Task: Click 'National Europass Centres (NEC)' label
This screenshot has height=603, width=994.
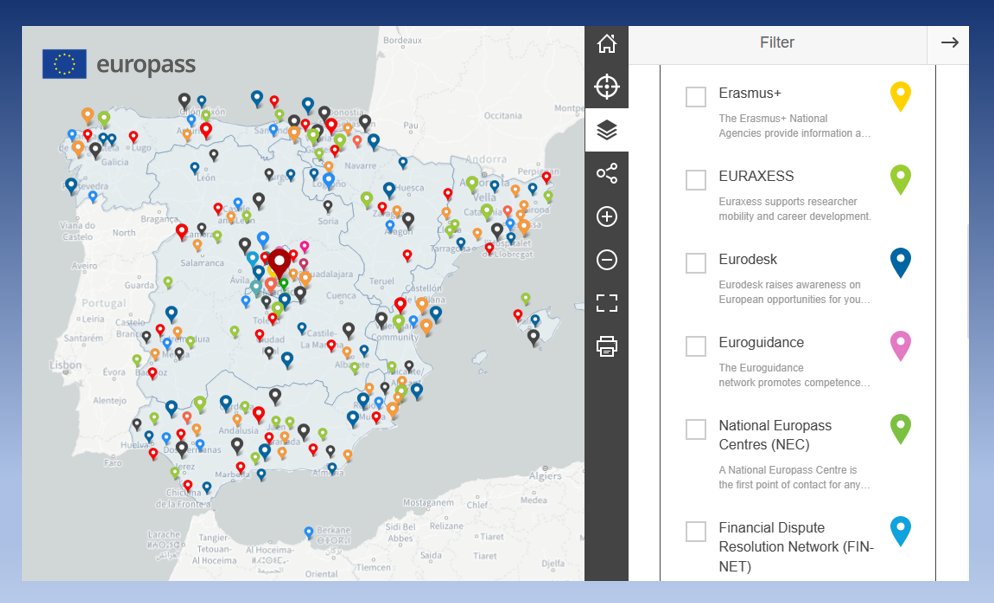Action: pyautogui.click(x=775, y=435)
